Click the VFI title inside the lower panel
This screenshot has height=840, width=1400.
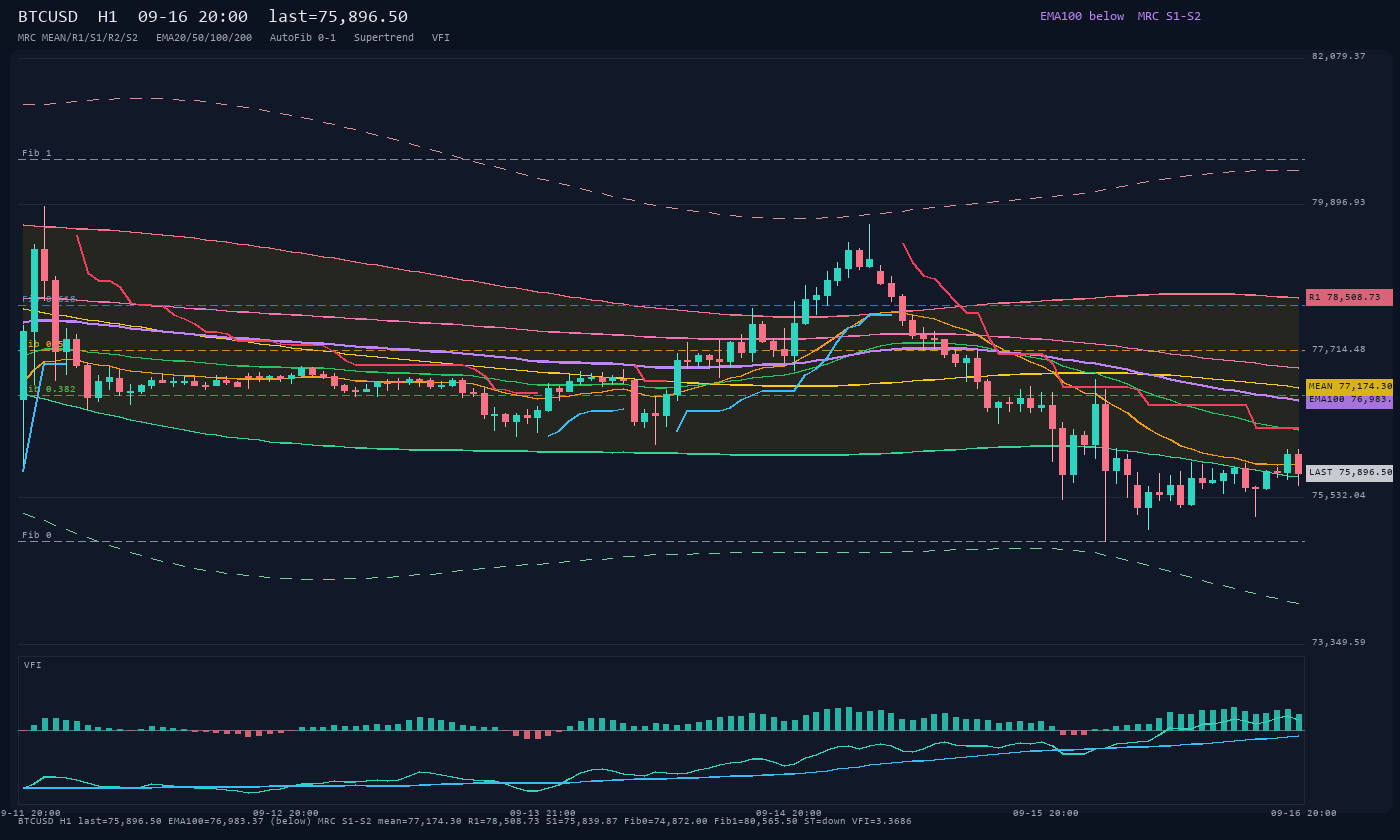point(33,665)
